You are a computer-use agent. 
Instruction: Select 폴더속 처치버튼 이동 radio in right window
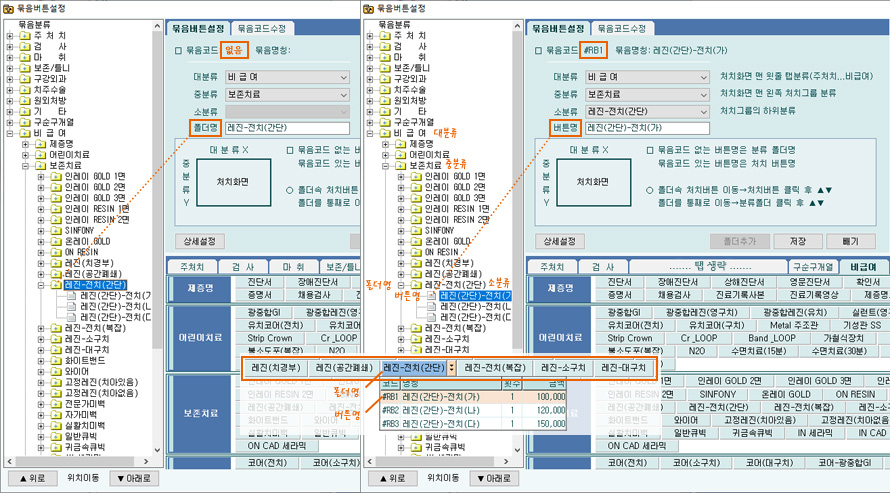tap(651, 190)
